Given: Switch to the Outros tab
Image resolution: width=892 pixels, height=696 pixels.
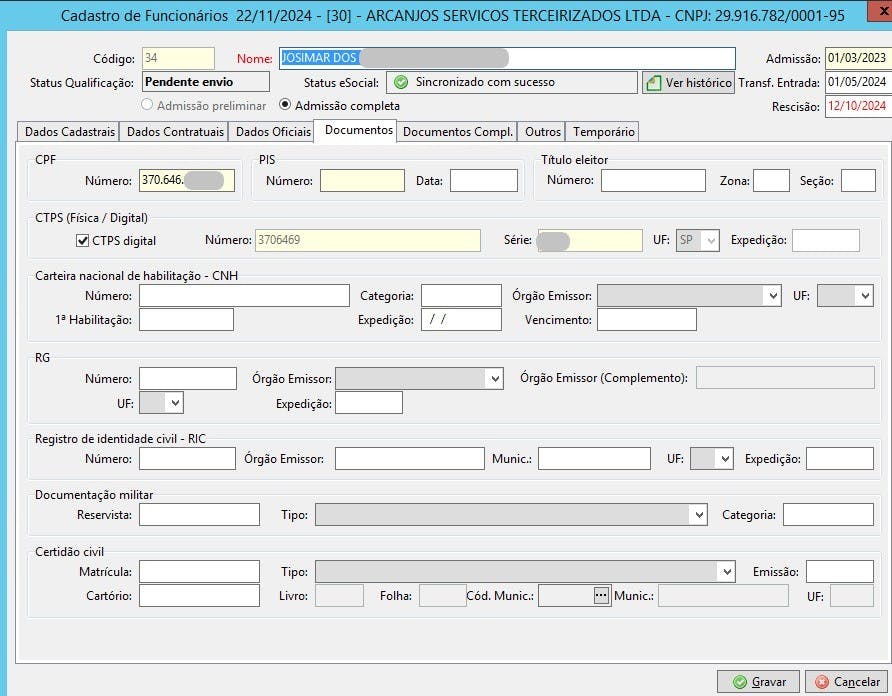Looking at the screenshot, I should (542, 131).
